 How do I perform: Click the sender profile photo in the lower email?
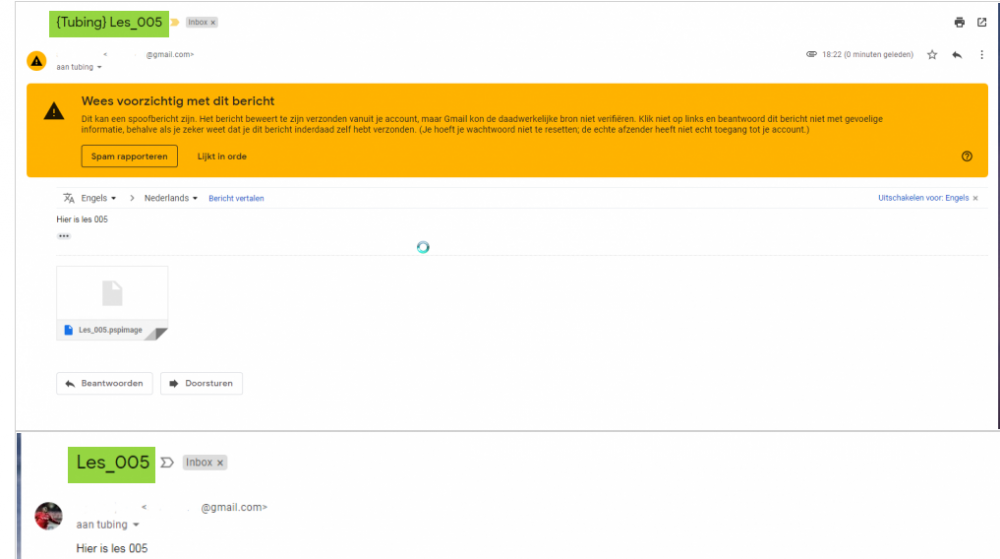point(48,516)
